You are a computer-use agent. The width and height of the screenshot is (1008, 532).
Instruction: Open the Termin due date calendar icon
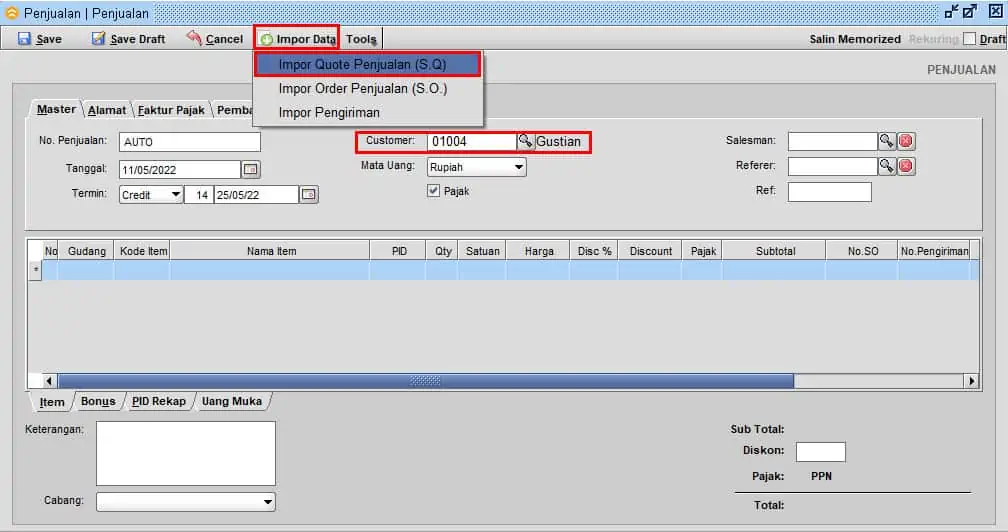[309, 194]
